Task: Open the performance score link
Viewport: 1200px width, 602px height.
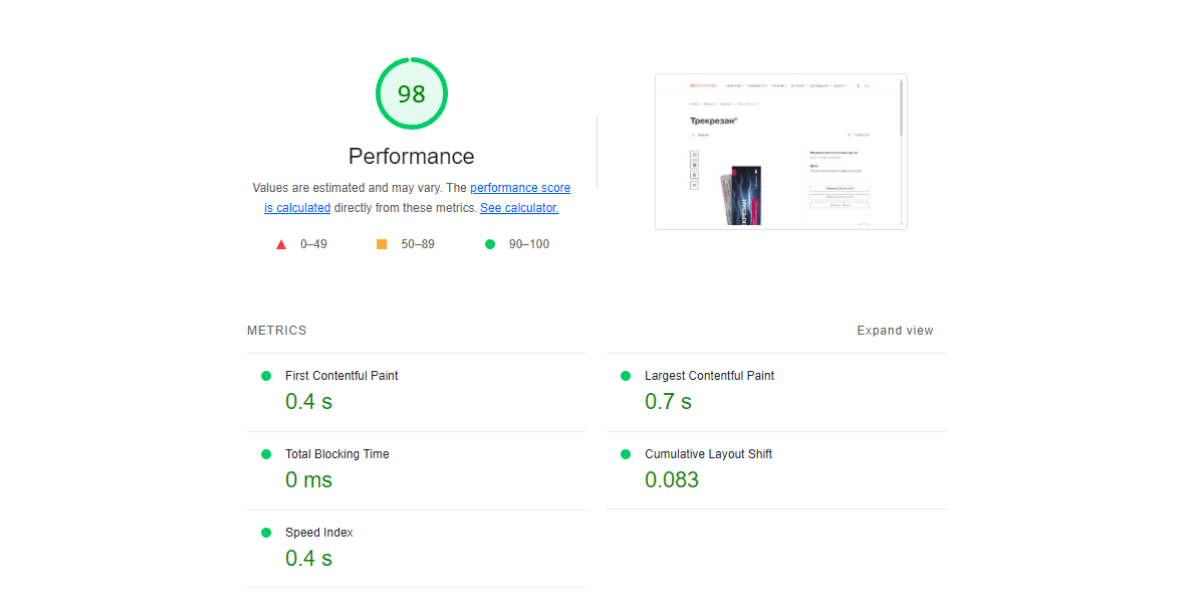Action: pyautogui.click(x=520, y=187)
